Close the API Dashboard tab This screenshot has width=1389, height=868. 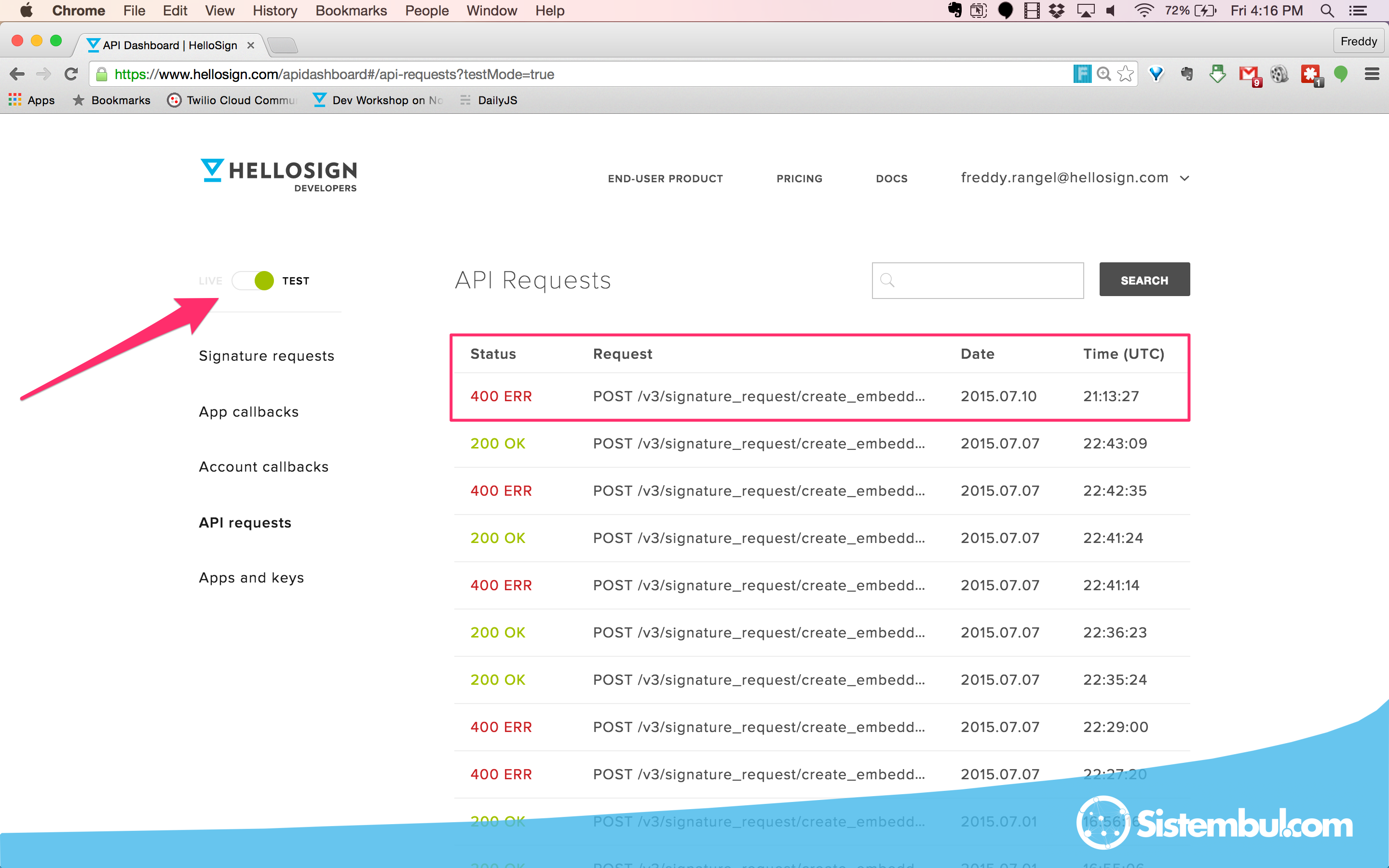pyautogui.click(x=251, y=45)
